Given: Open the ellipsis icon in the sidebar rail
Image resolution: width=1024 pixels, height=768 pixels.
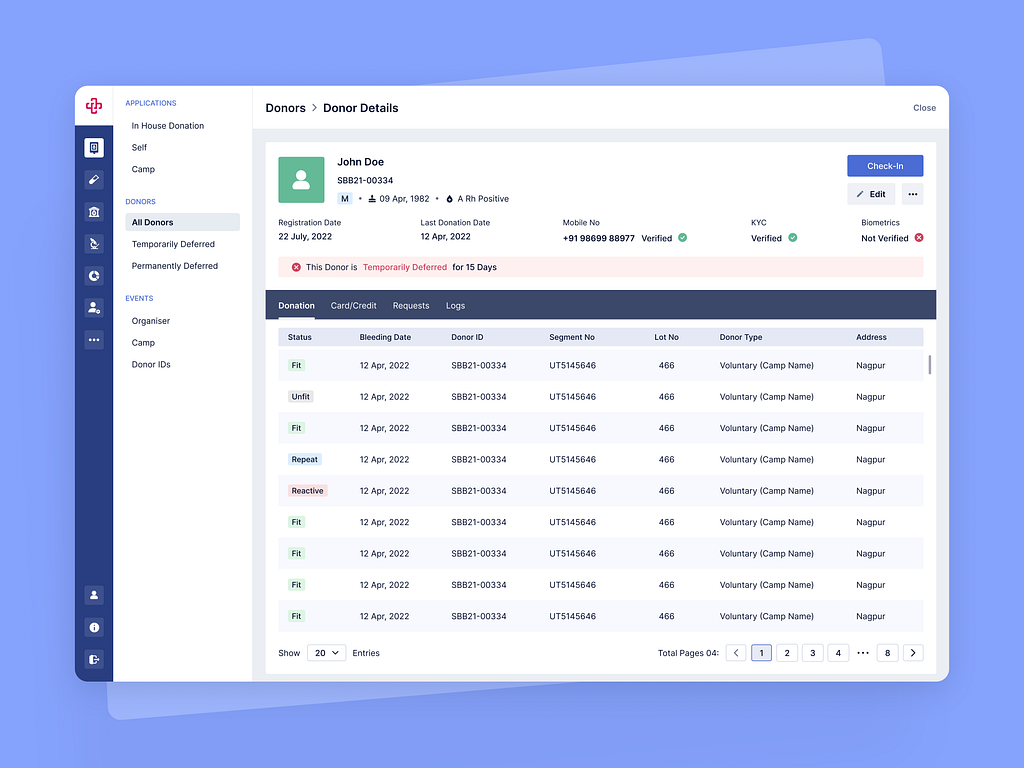Looking at the screenshot, I should coord(94,339).
